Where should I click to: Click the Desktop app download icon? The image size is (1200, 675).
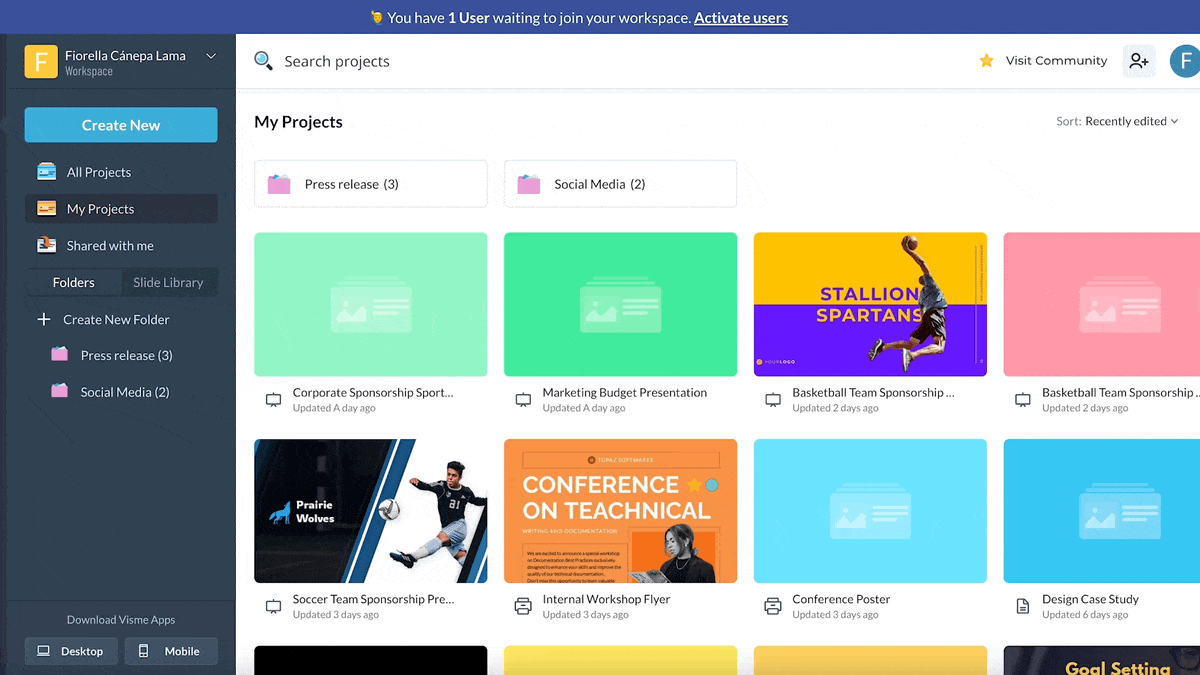click(41, 651)
